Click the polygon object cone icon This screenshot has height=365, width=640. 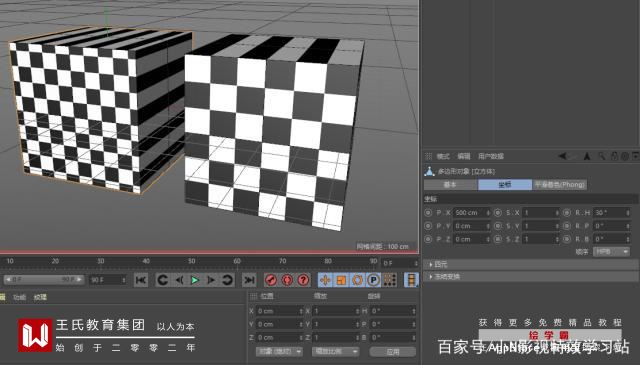point(429,171)
